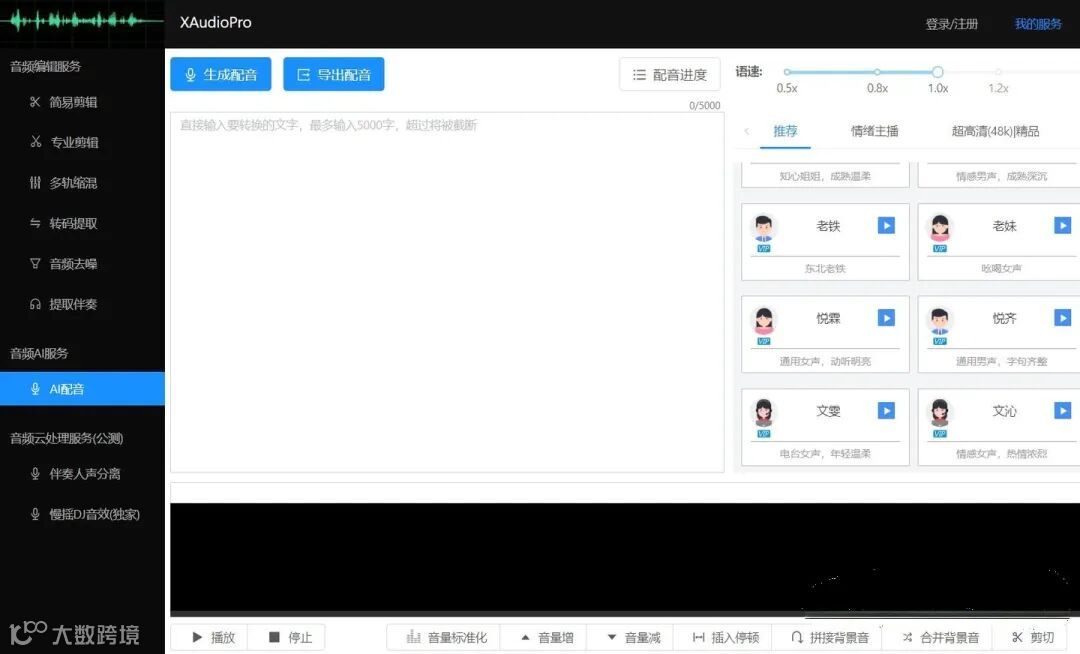Click the 通用男声，字句齐整 description
The width and height of the screenshot is (1080, 654).
1001,361
